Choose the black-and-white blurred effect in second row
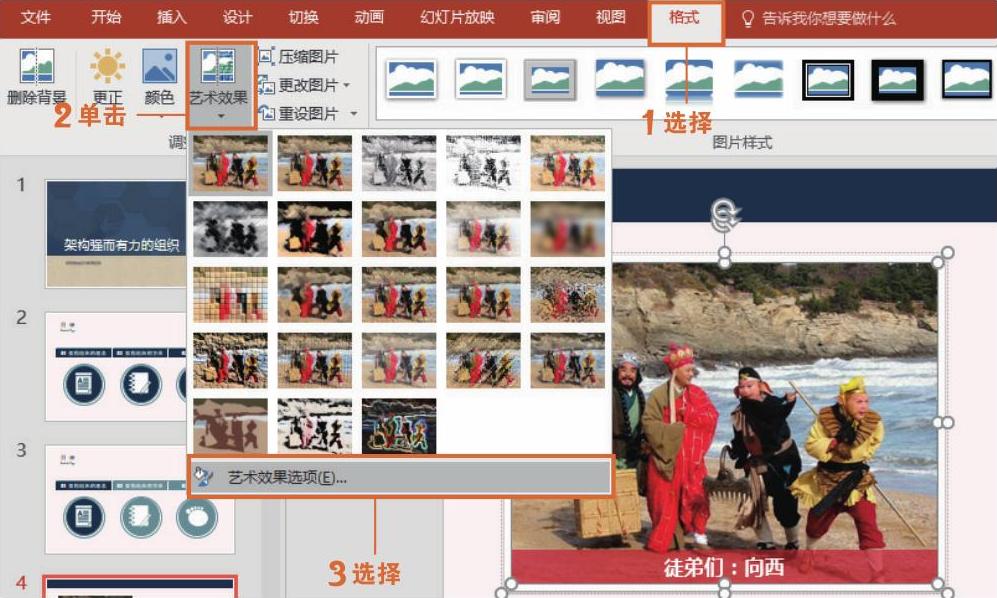This screenshot has width=997, height=598. point(230,229)
